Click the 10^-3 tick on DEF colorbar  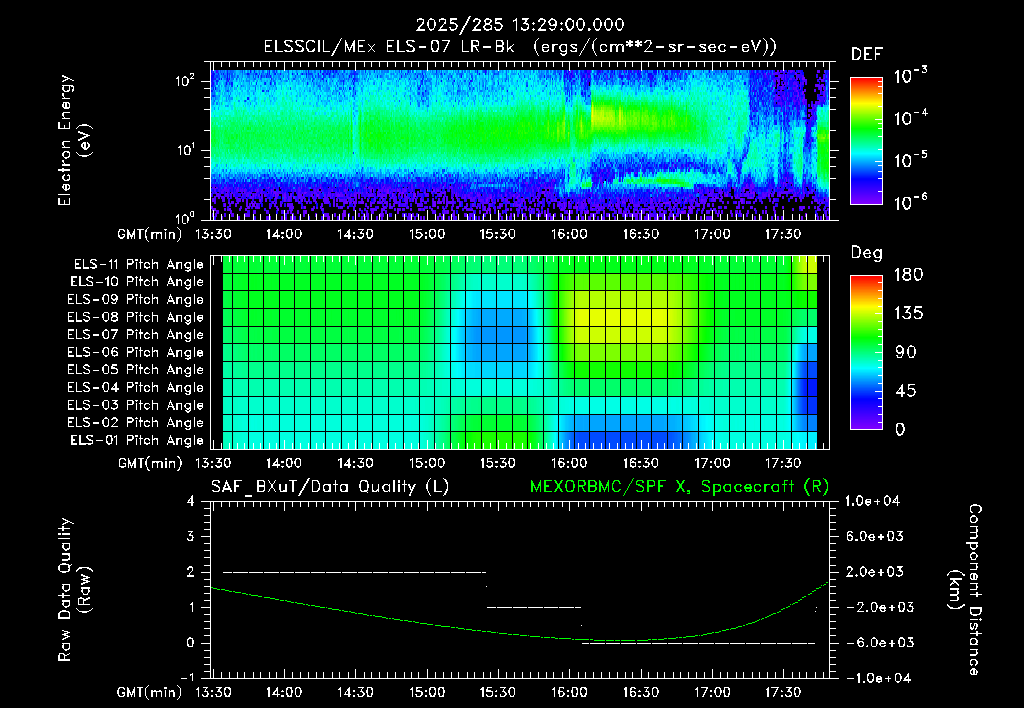coord(911,76)
